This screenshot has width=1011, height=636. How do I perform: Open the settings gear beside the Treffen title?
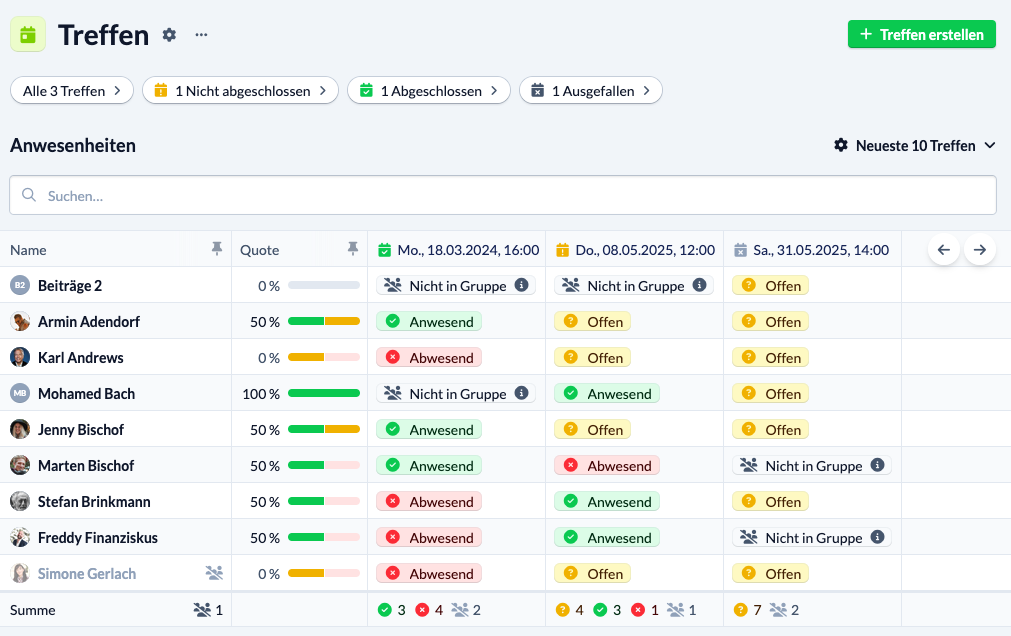point(169,35)
